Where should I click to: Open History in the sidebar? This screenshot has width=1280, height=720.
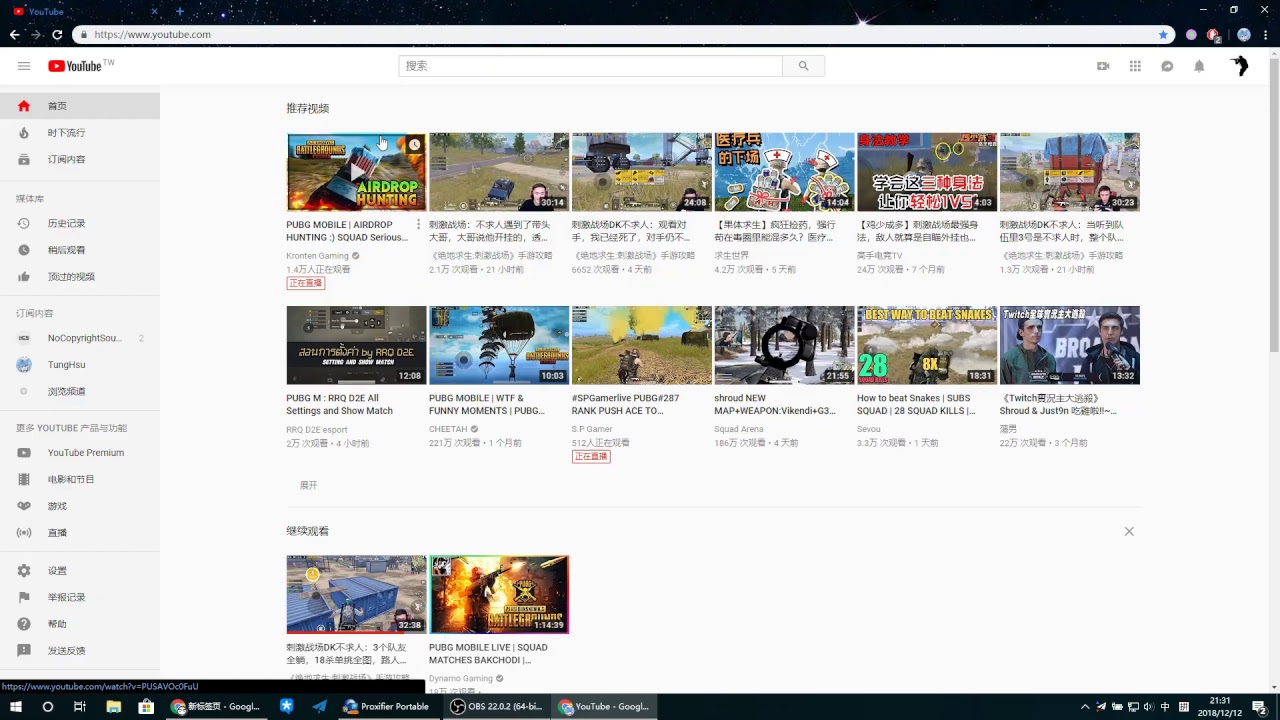(80, 224)
